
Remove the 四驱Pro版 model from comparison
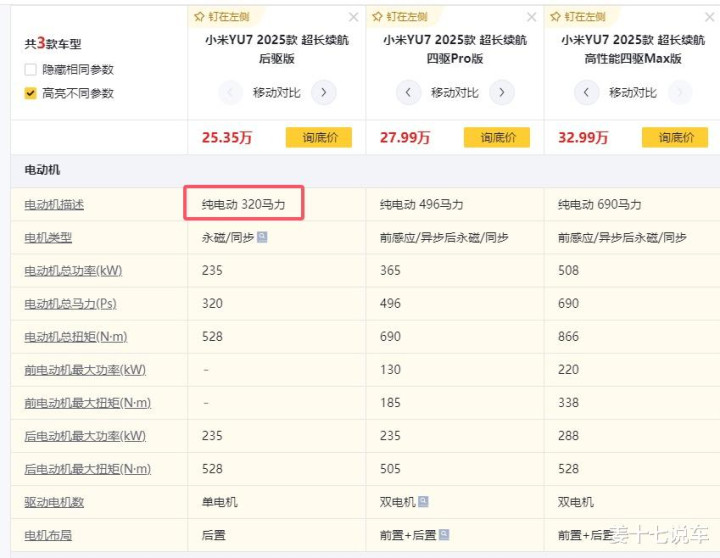[531, 17]
